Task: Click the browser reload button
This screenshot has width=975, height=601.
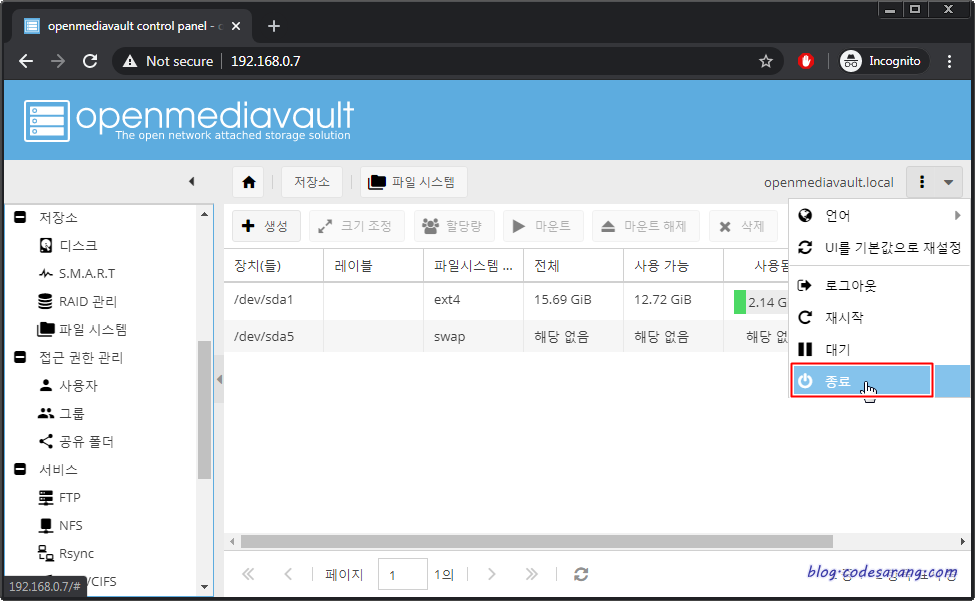Action: [90, 61]
